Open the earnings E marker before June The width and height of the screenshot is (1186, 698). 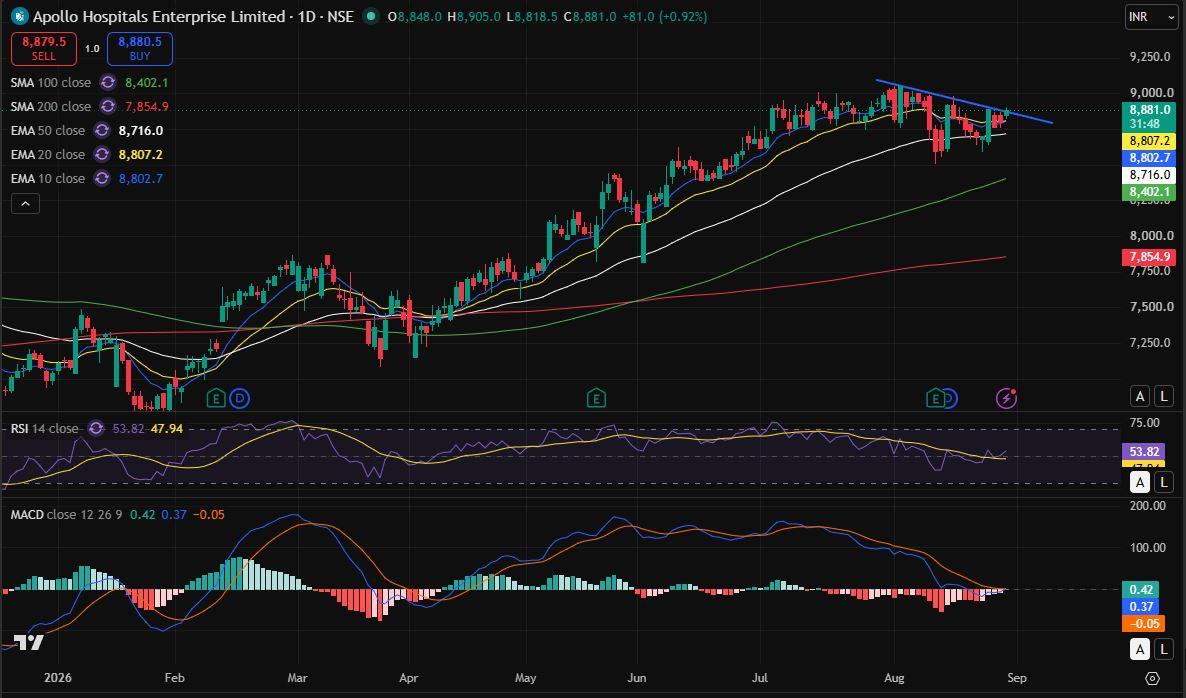point(596,398)
